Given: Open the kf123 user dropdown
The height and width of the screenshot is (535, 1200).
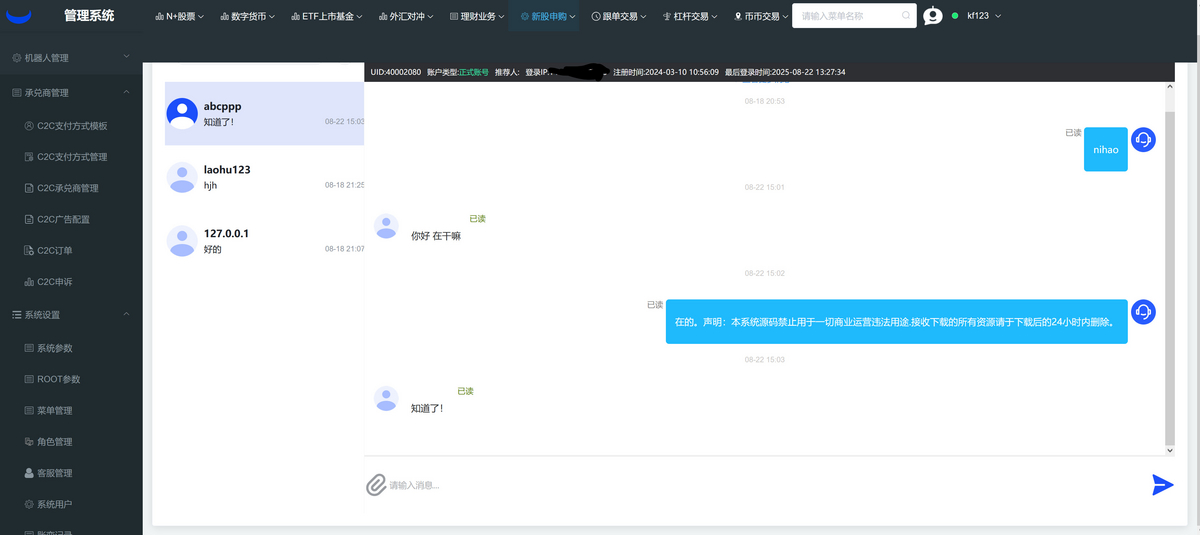Looking at the screenshot, I should click(x=985, y=16).
